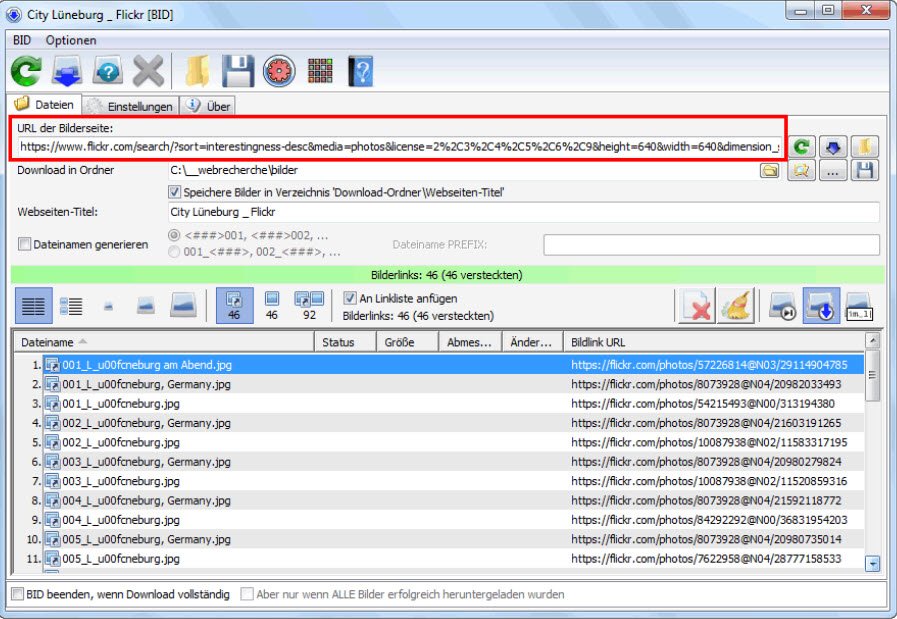Select the medium thumbnail view icon
The height and width of the screenshot is (619, 897).
[x=146, y=305]
